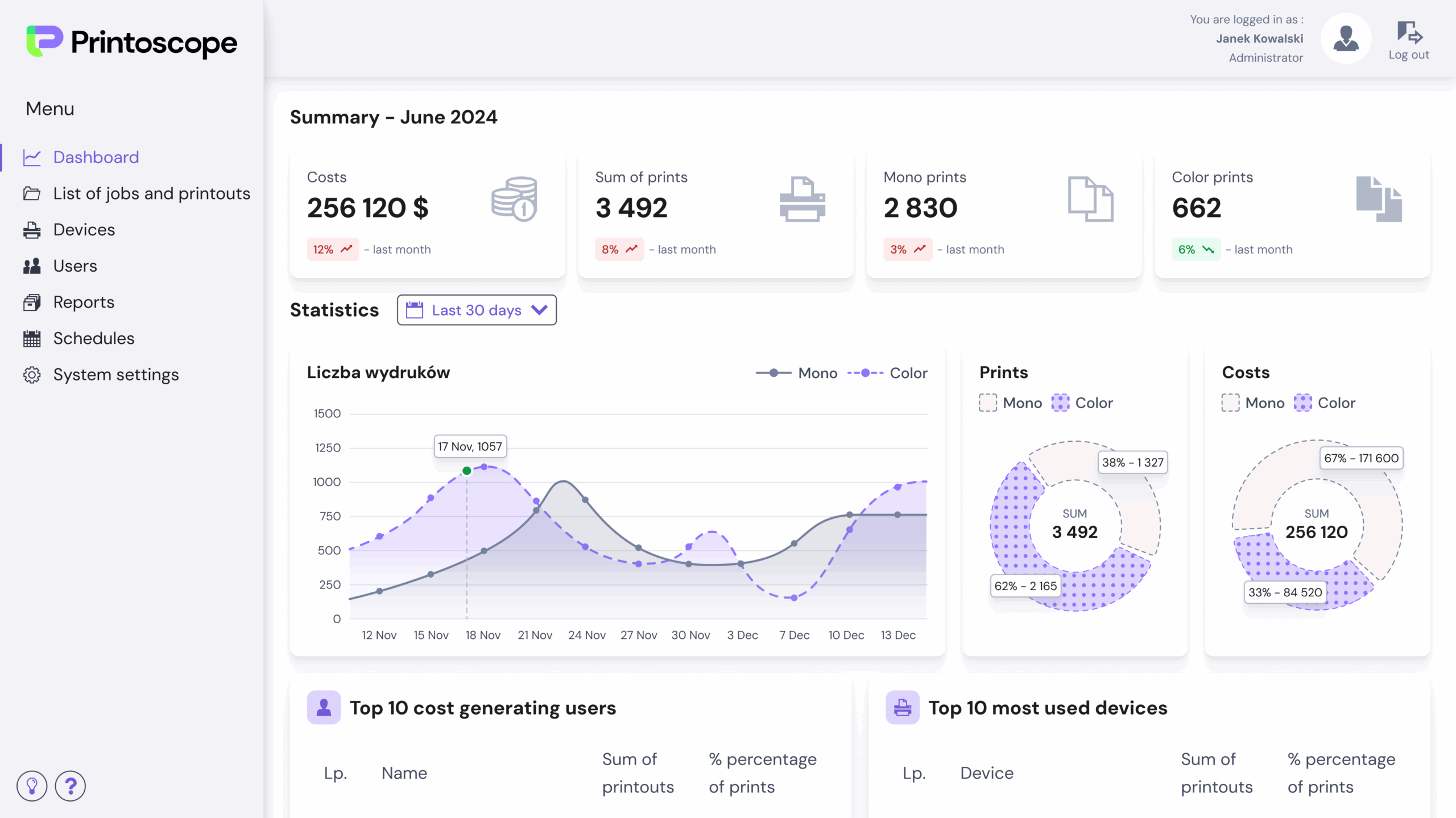Click the user avatar profile icon
Image resolution: width=1456 pixels, height=818 pixels.
[x=1346, y=39]
